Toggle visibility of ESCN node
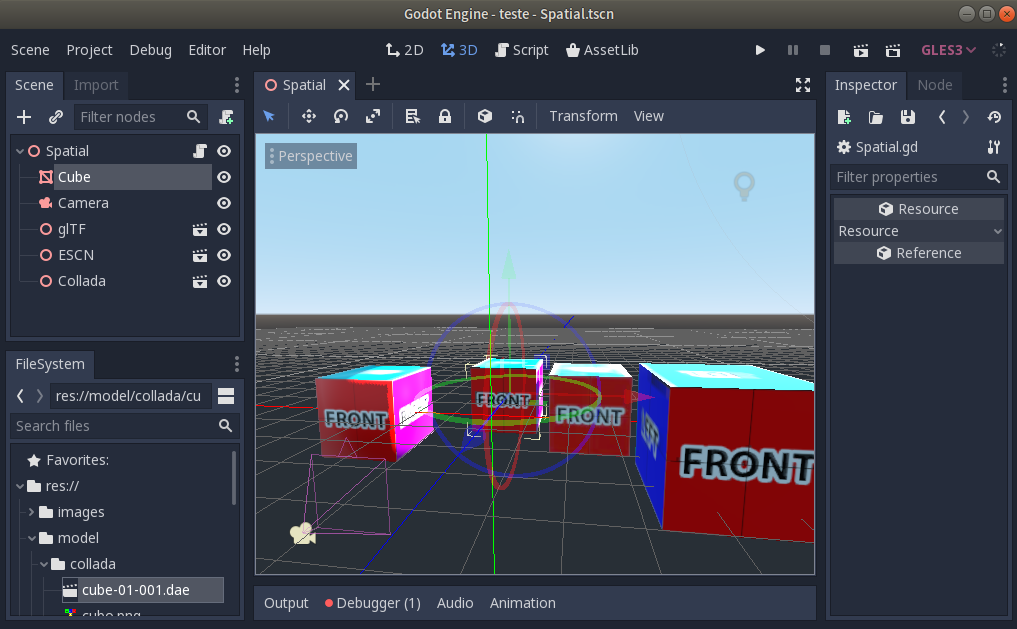1017x629 pixels. tap(224, 255)
